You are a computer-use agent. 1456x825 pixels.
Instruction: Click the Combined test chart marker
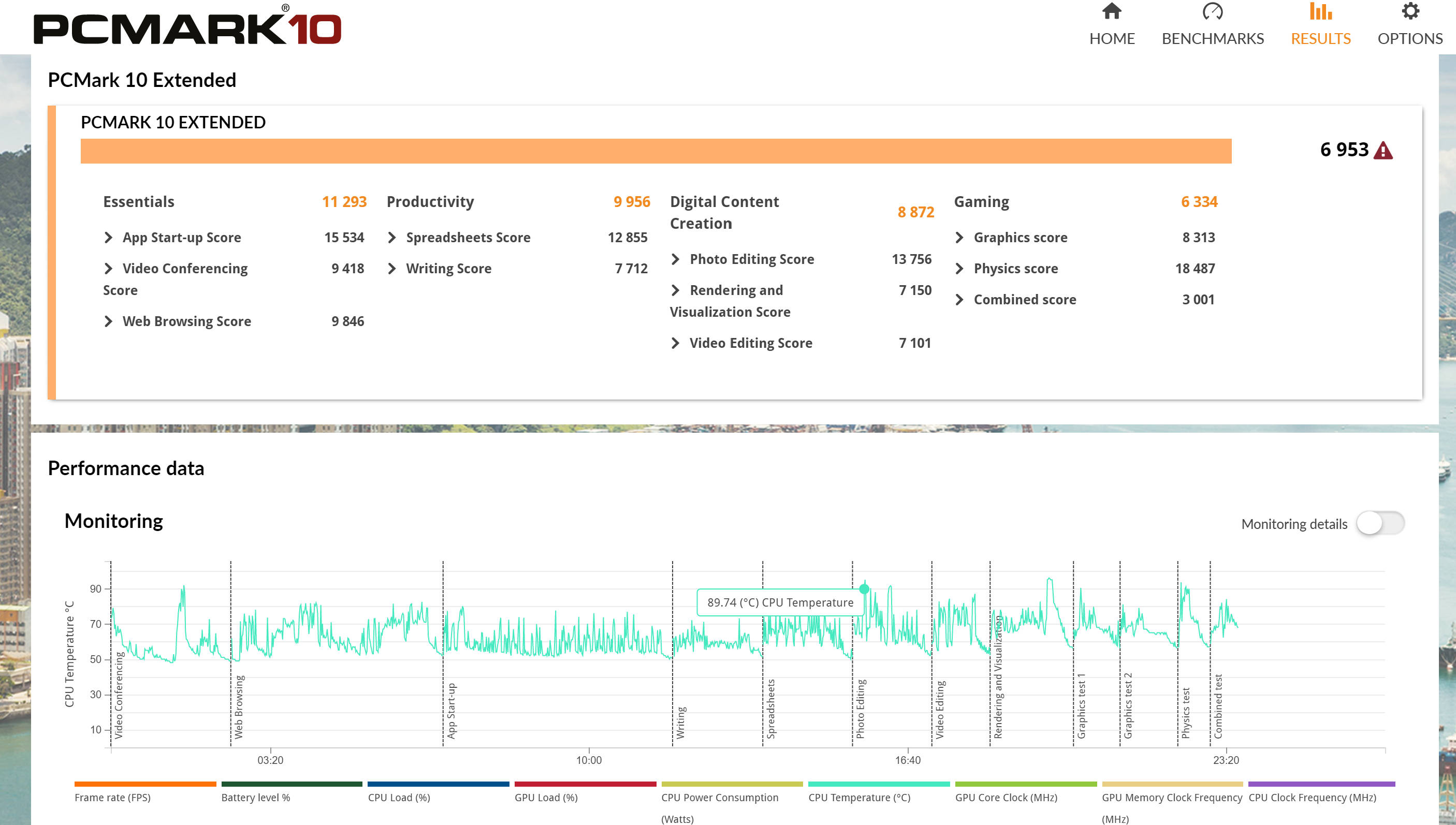pos(1218,706)
